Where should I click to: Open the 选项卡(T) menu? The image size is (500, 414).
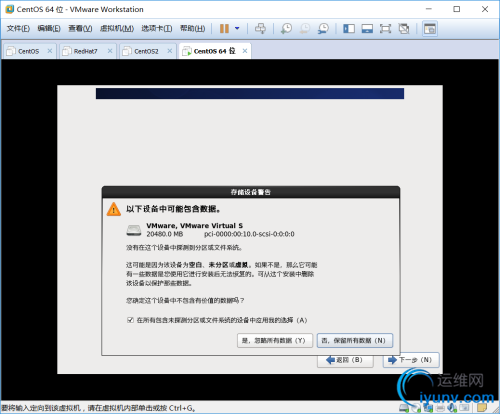(157, 29)
